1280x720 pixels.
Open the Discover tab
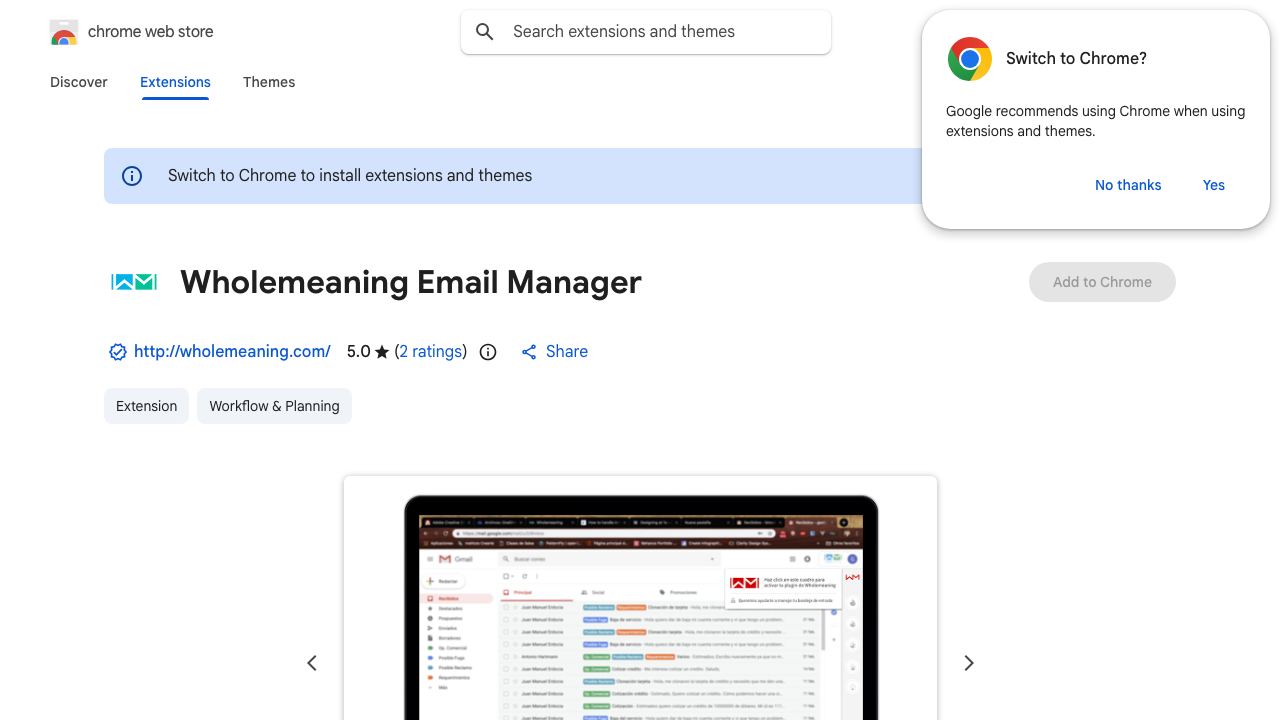[x=79, y=82]
